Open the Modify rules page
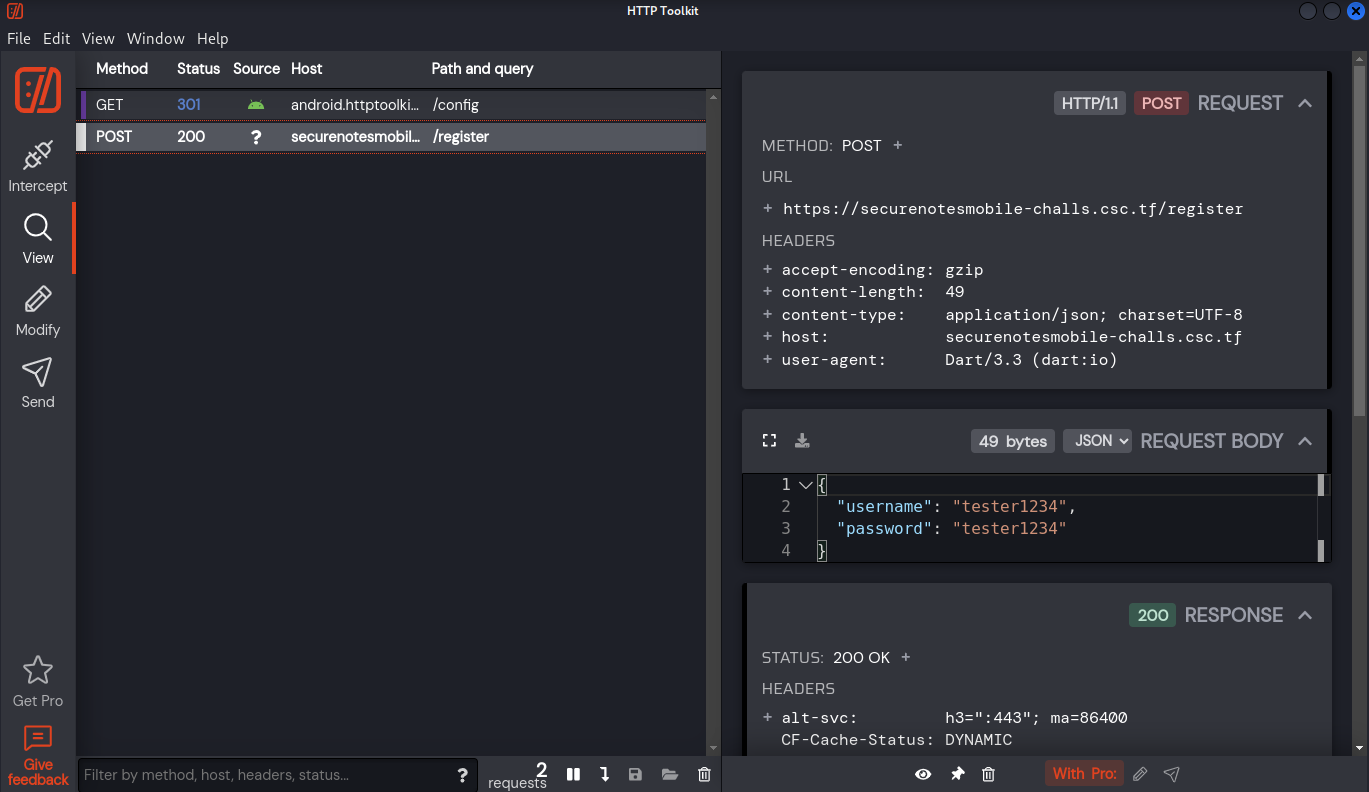Image resolution: width=1369 pixels, height=792 pixels. [38, 310]
